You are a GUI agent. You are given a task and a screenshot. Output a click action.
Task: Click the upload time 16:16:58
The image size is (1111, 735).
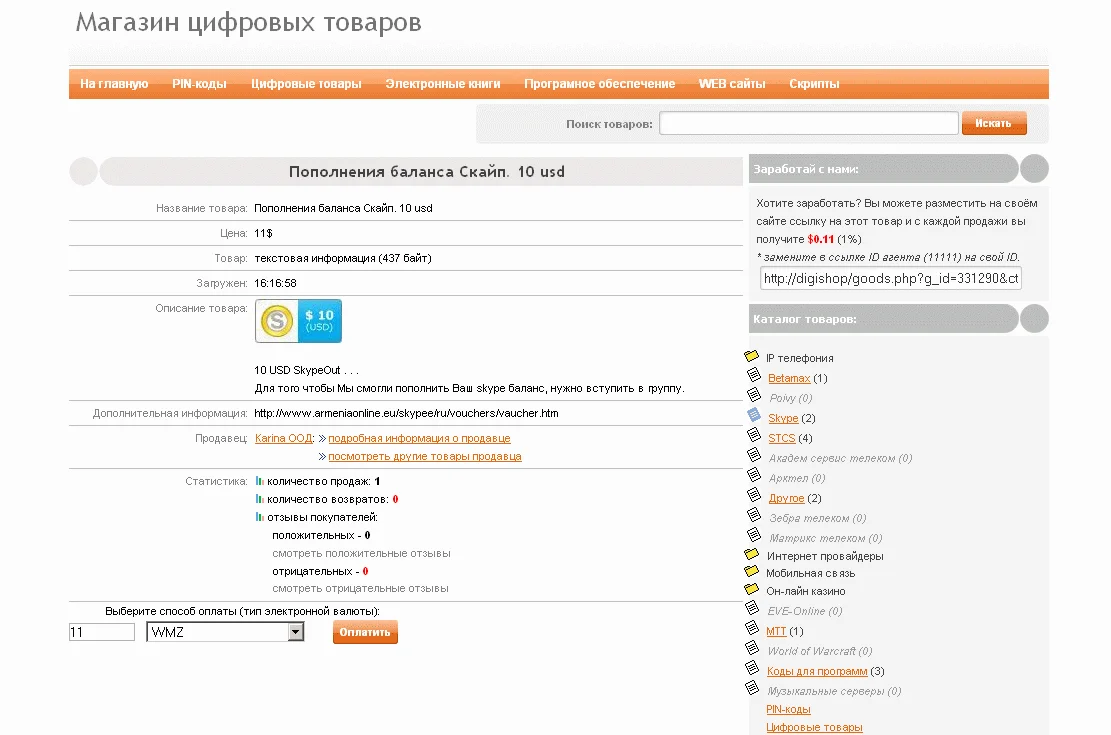275,283
